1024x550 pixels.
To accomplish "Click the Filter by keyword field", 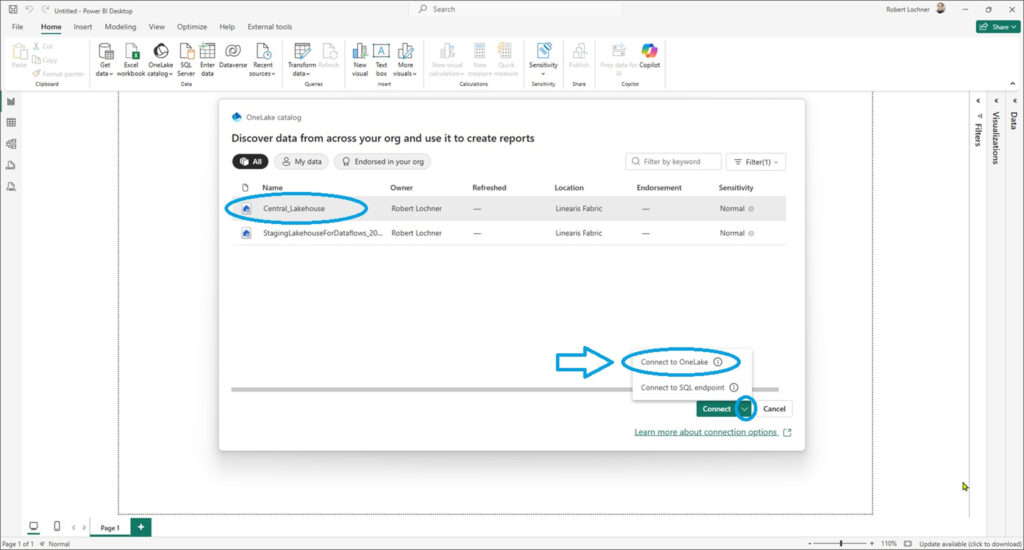I will click(x=673, y=161).
